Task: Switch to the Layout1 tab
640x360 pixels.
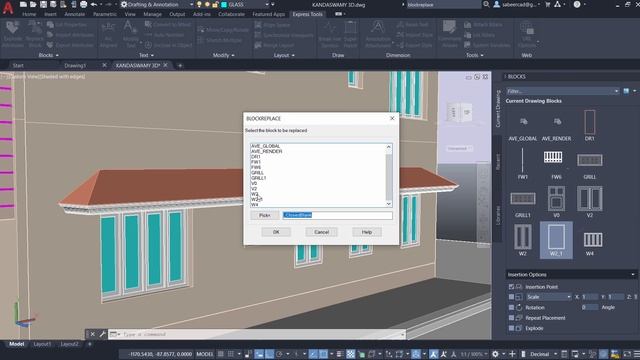Action: [42, 344]
